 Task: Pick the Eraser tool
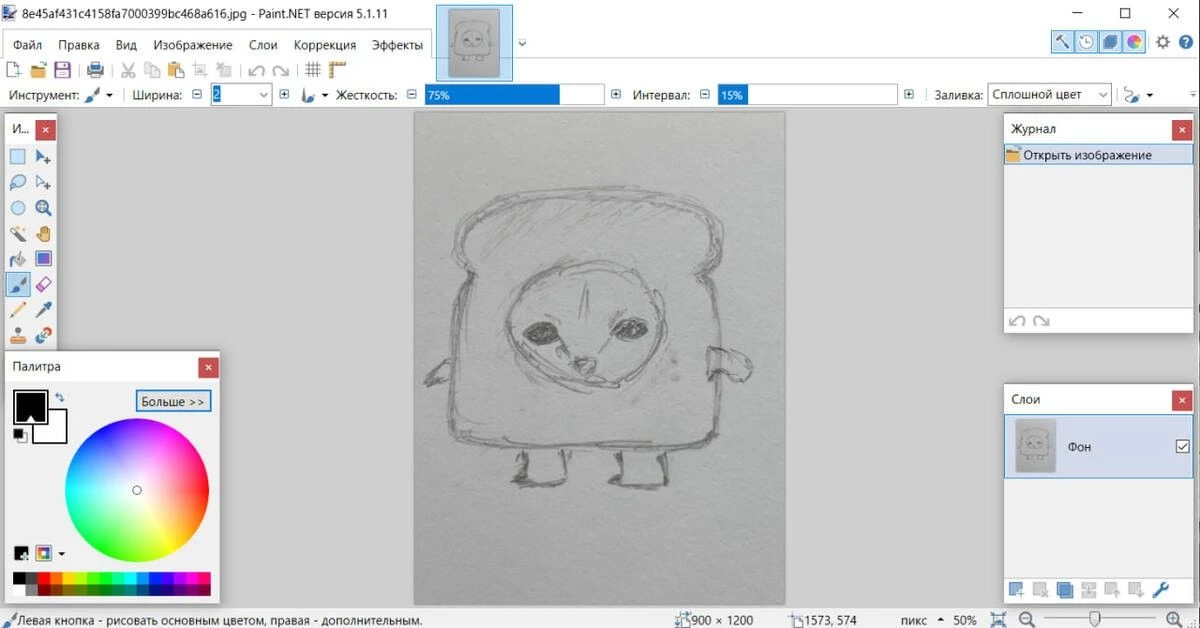click(43, 285)
